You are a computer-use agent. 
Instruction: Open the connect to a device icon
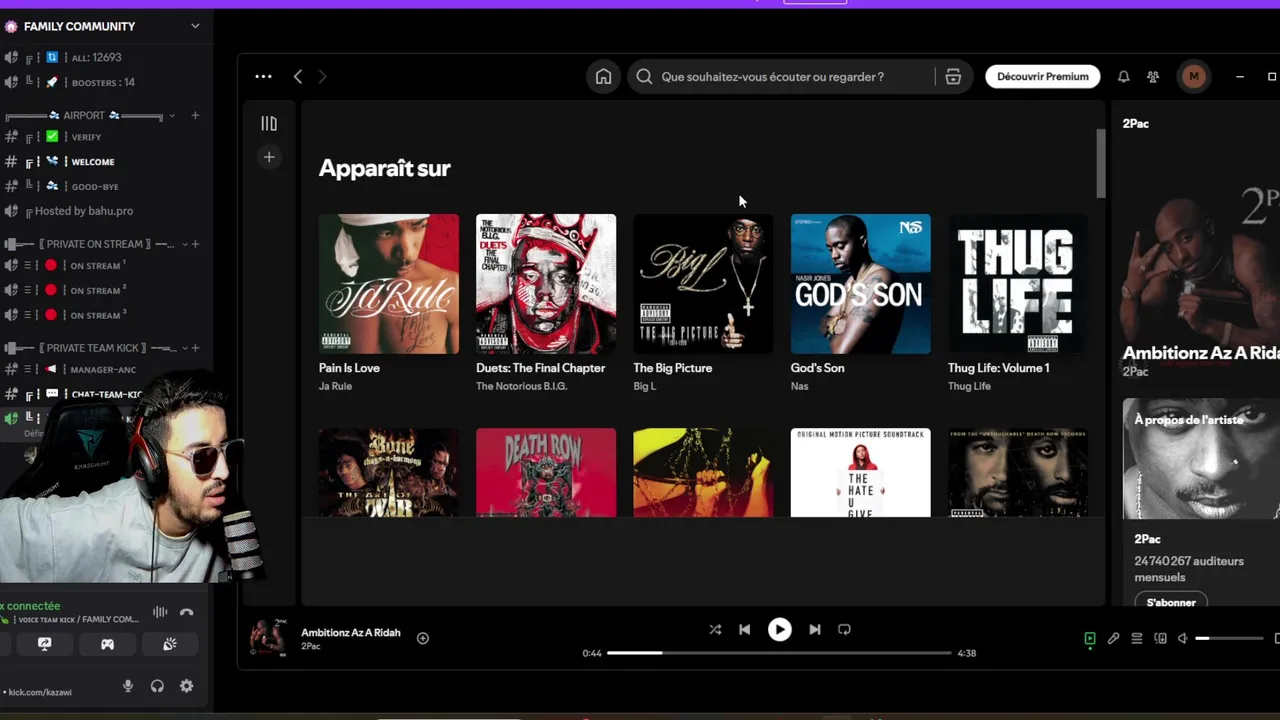pos(1160,638)
